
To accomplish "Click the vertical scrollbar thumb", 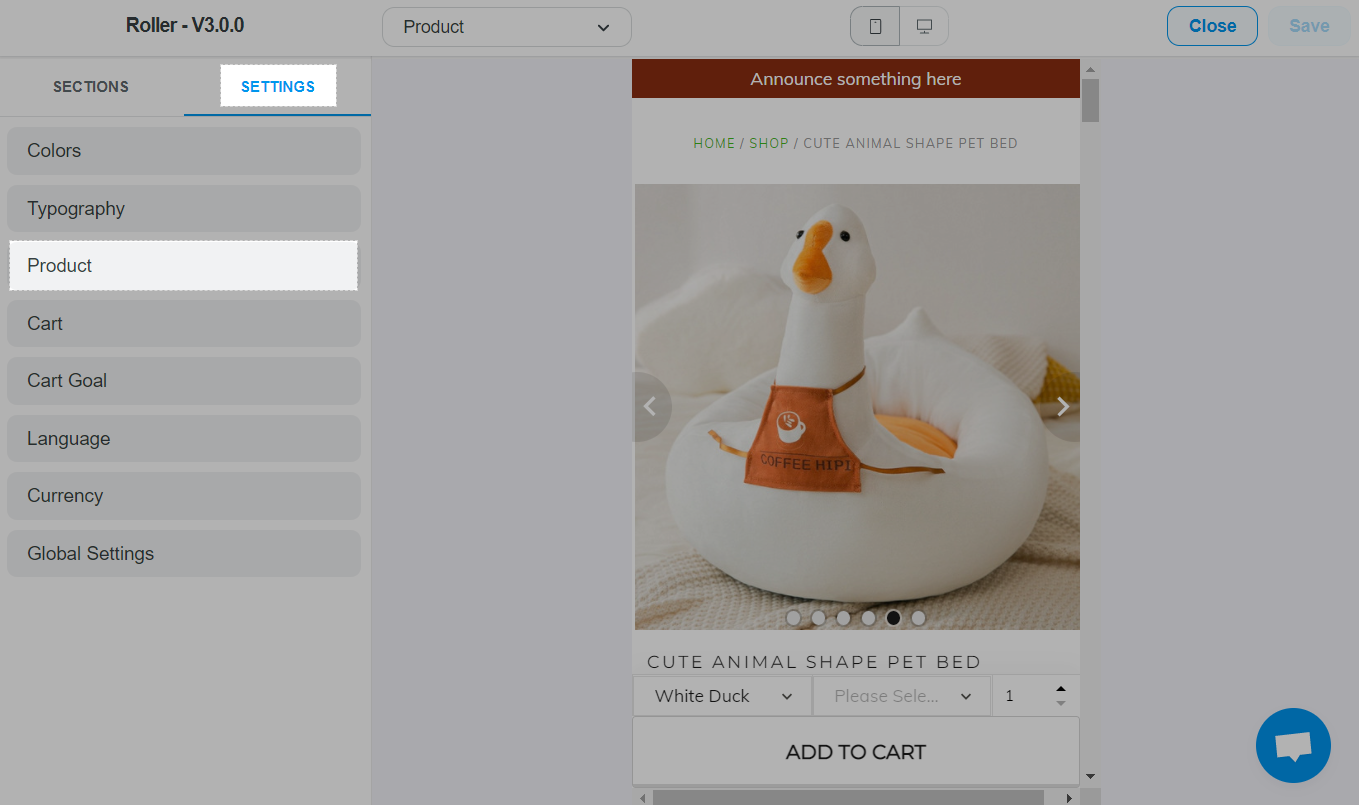I will click(x=1091, y=100).
